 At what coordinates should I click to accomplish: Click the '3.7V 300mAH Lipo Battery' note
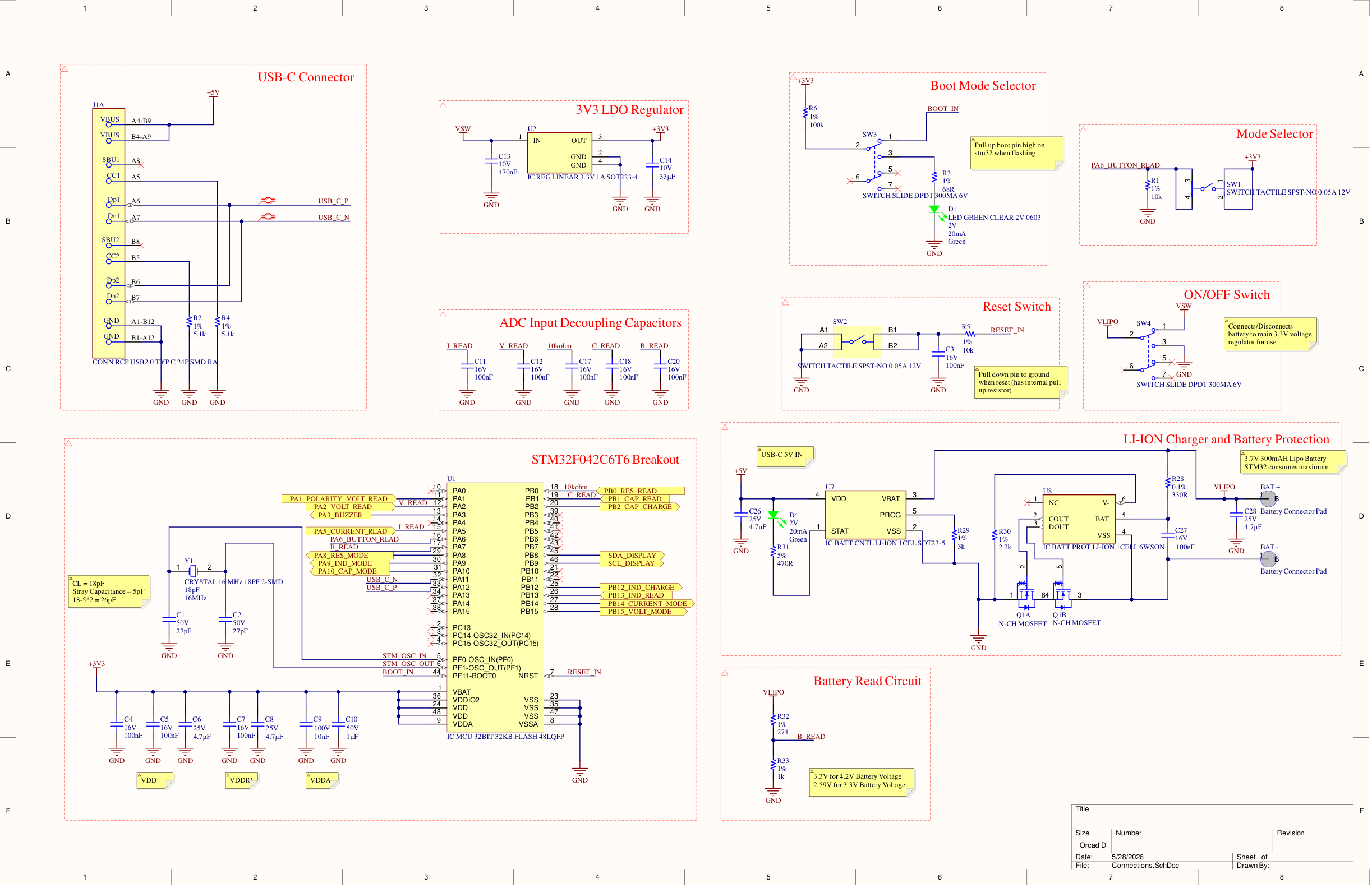coord(1293,462)
